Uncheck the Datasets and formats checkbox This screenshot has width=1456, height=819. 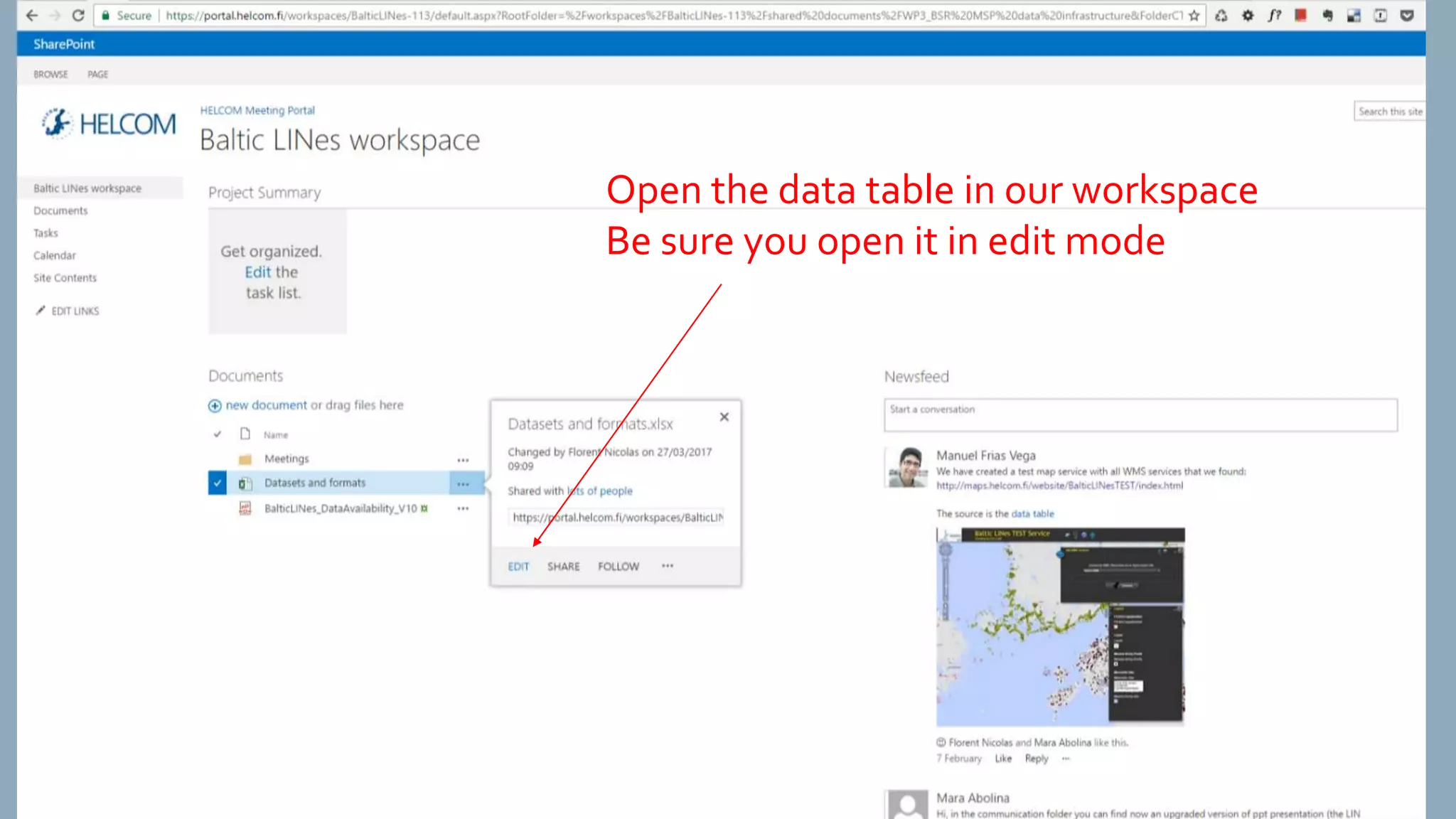pyautogui.click(x=218, y=483)
